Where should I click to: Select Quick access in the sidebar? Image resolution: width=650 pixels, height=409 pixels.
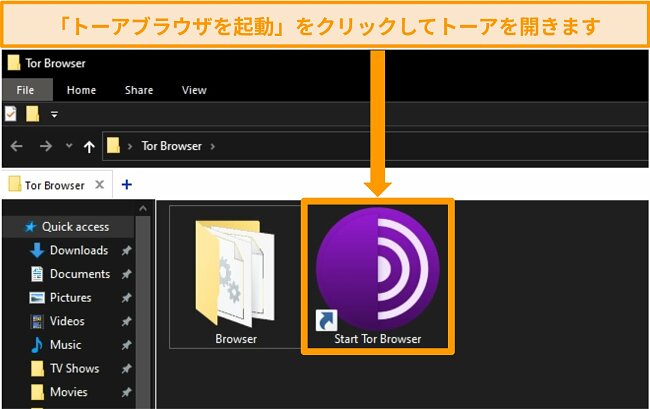coord(68,227)
